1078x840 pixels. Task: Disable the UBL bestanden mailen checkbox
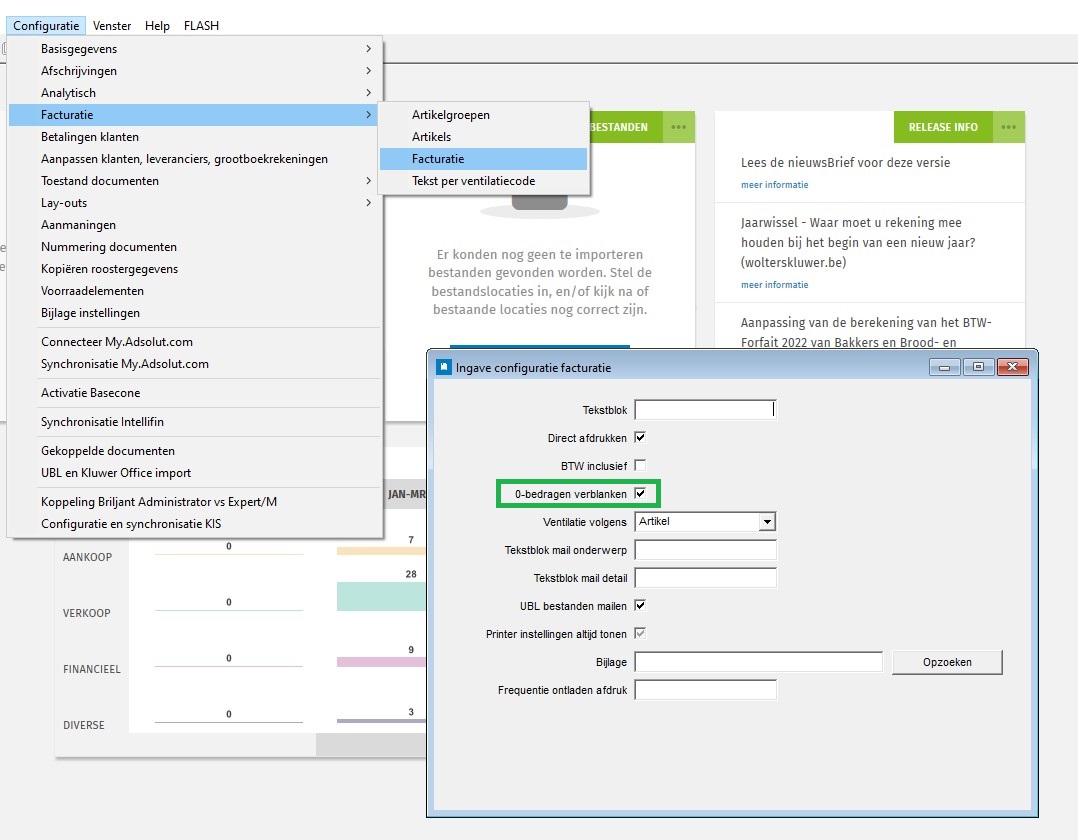coord(640,605)
